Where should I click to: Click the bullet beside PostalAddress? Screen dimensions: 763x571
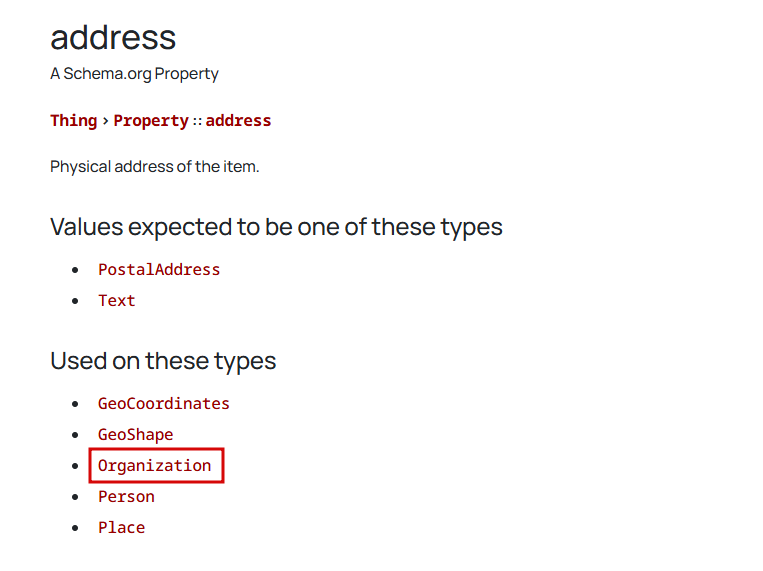click(x=74, y=270)
